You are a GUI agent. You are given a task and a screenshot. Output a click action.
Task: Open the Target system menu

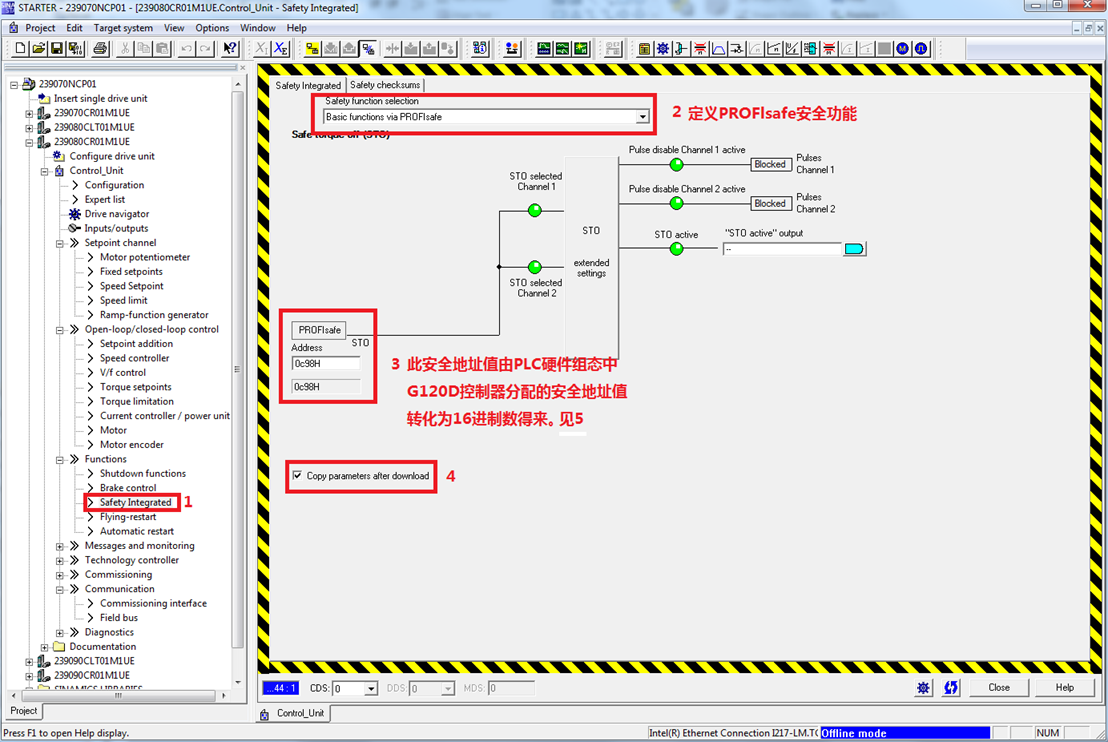[x=123, y=28]
